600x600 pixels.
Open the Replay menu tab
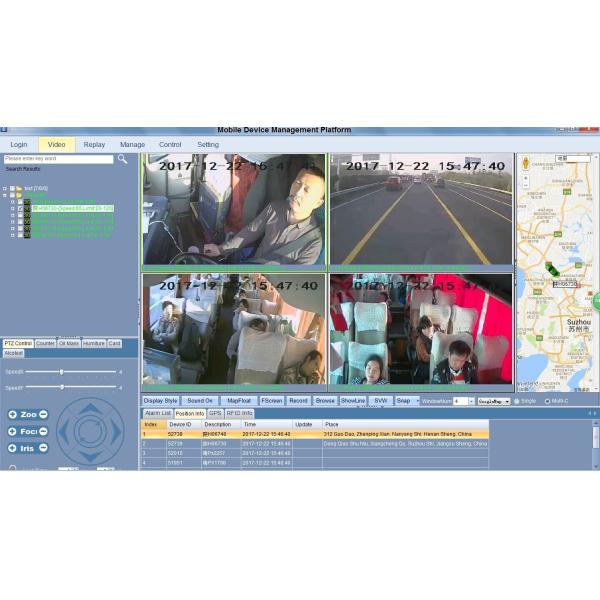point(94,144)
